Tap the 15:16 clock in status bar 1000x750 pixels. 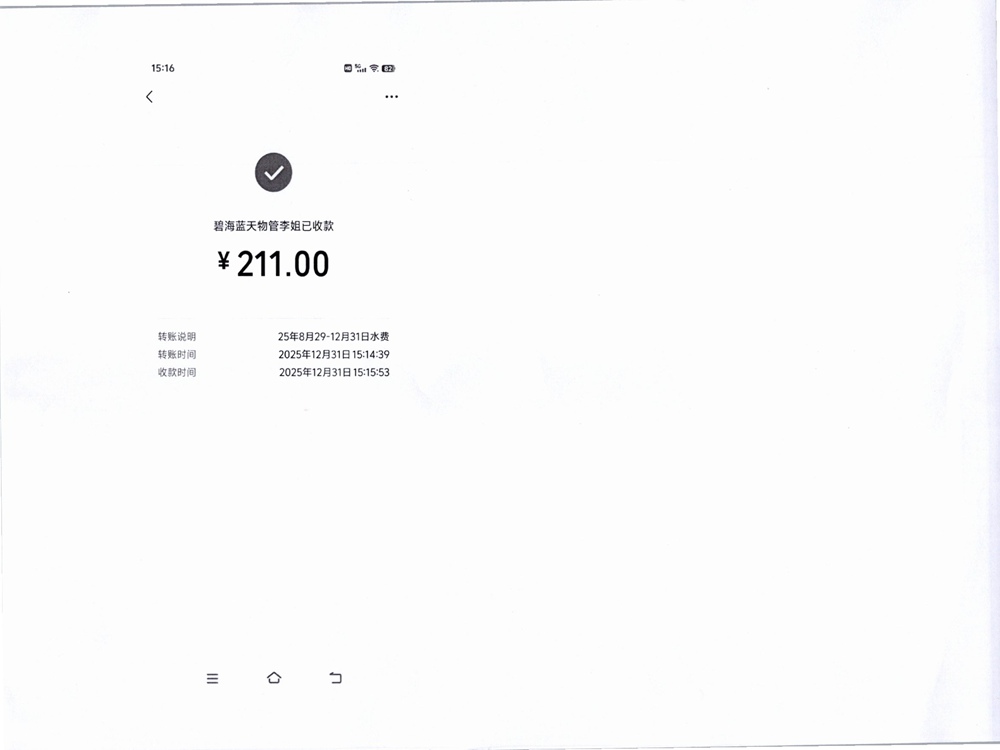163,68
